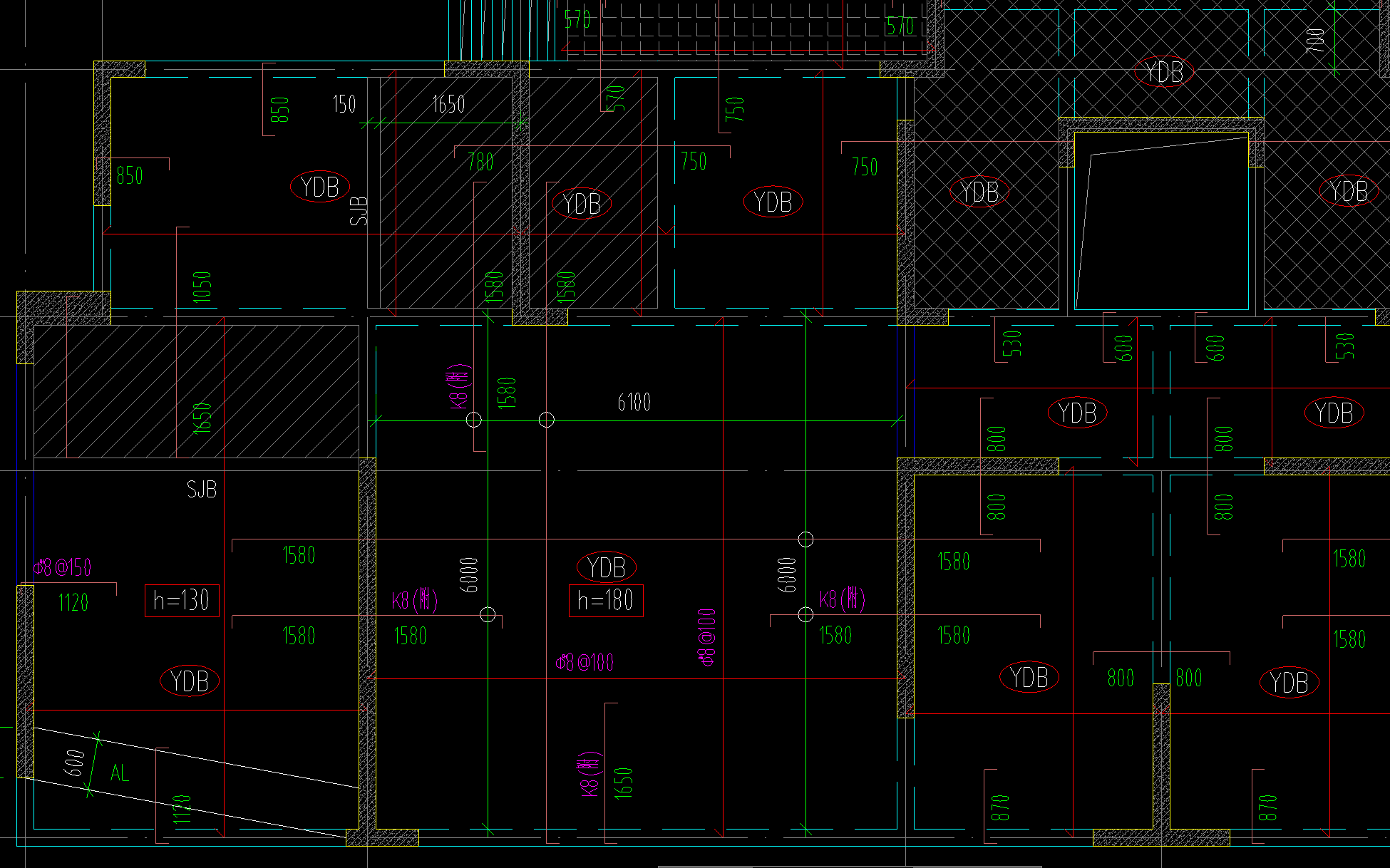
Task: Select the vertical SJB text near top
Action: (x=359, y=211)
